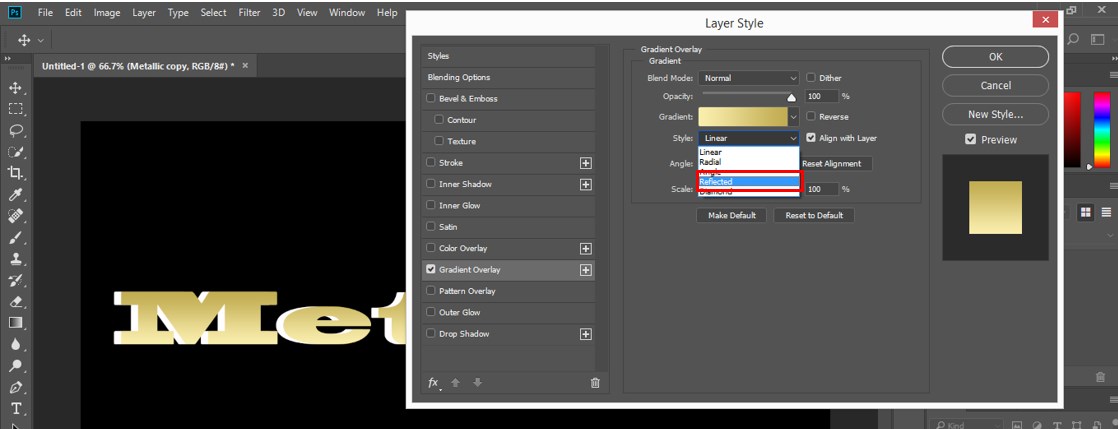The image size is (1118, 429).
Task: Click the Cancel button
Action: point(995,86)
